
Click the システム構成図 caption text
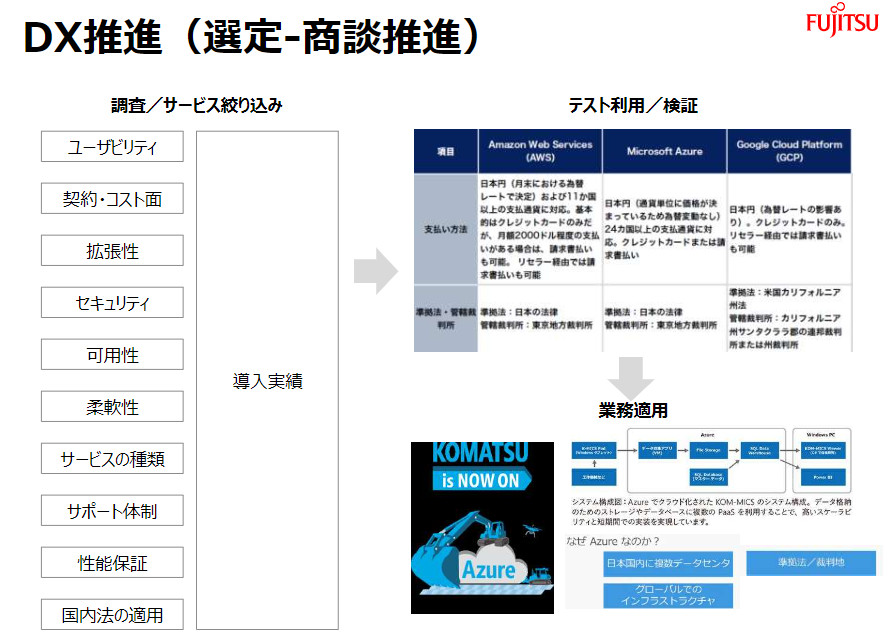pos(711,512)
